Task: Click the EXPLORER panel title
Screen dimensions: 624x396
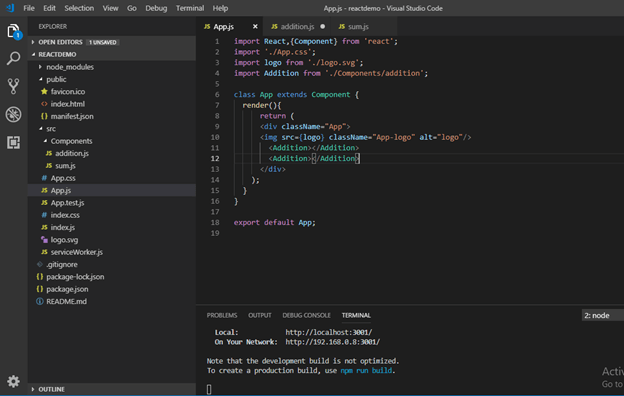Action: [x=53, y=26]
